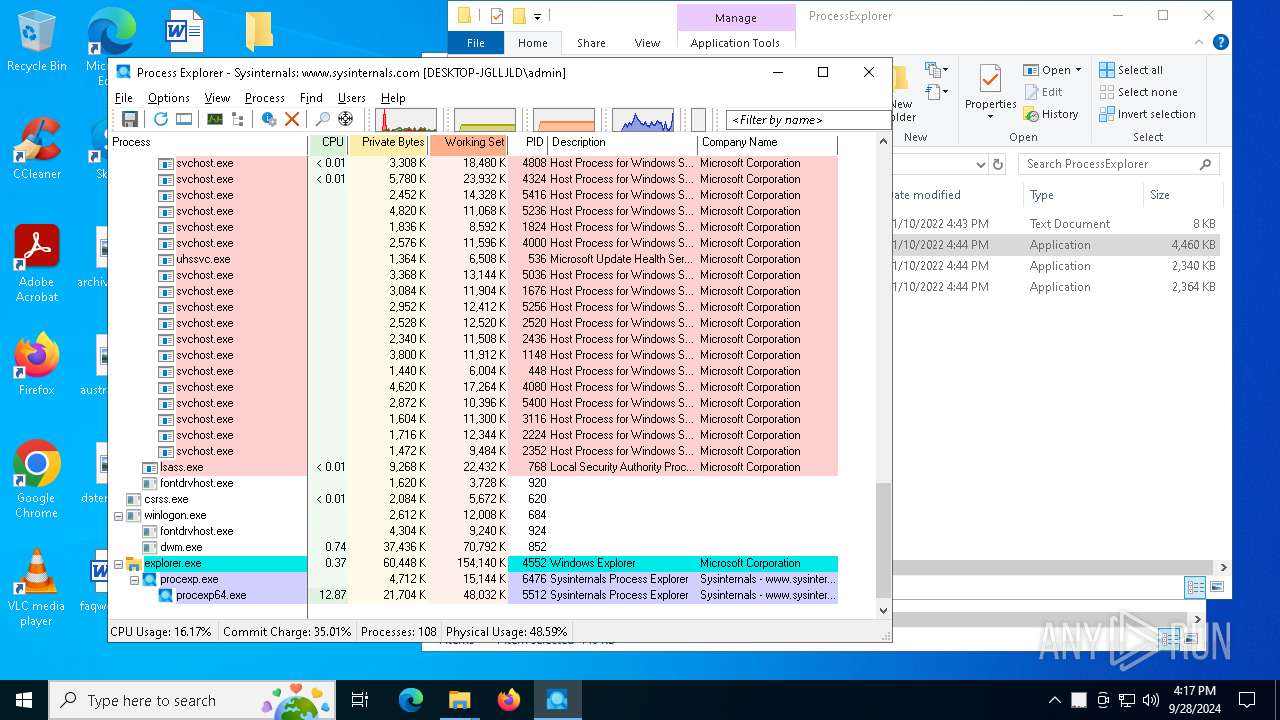The width and height of the screenshot is (1280, 720).
Task: Click the Properties button in Explorer ribbon
Action: click(x=990, y=92)
